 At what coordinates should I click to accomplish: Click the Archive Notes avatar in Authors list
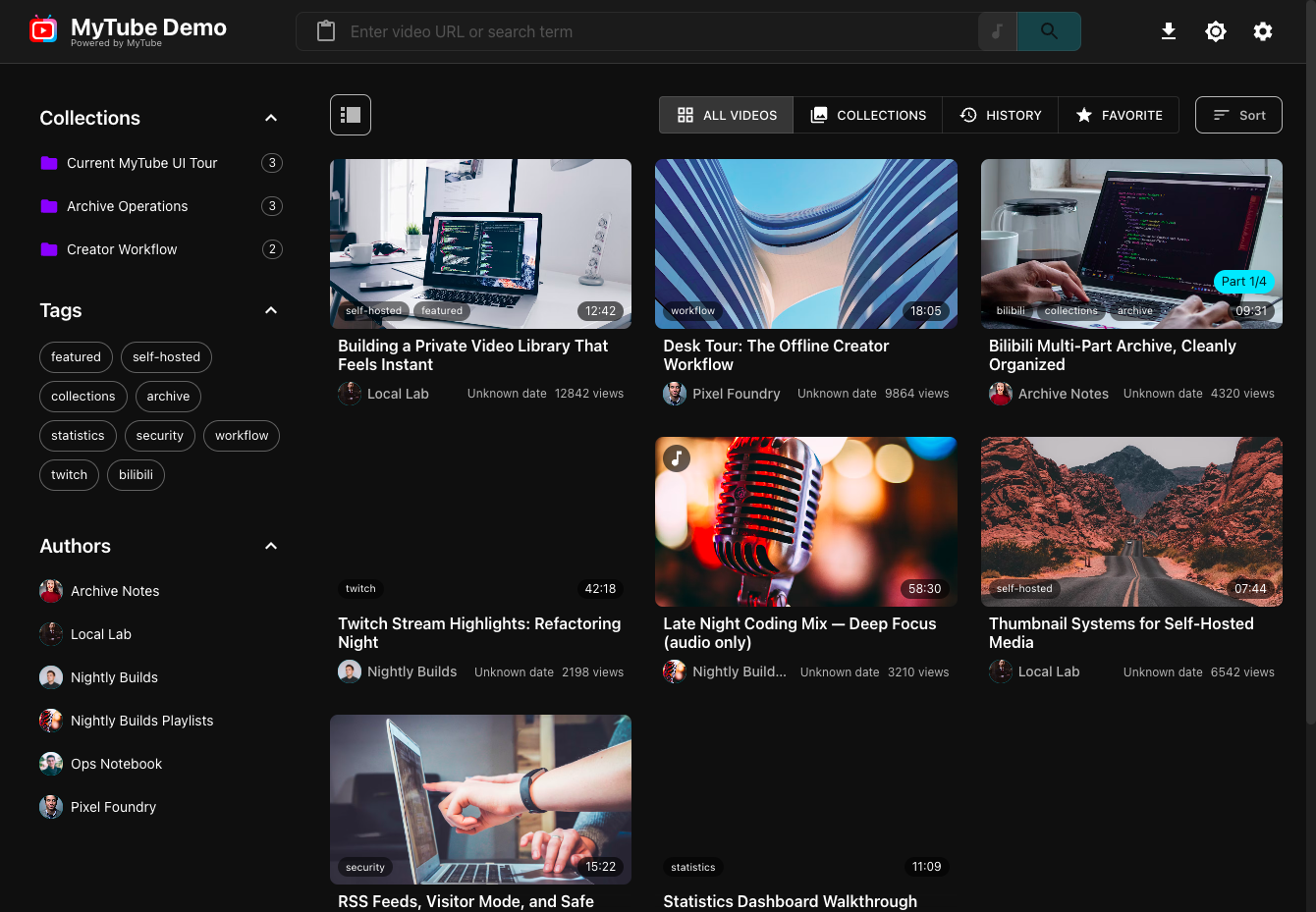coord(51,591)
